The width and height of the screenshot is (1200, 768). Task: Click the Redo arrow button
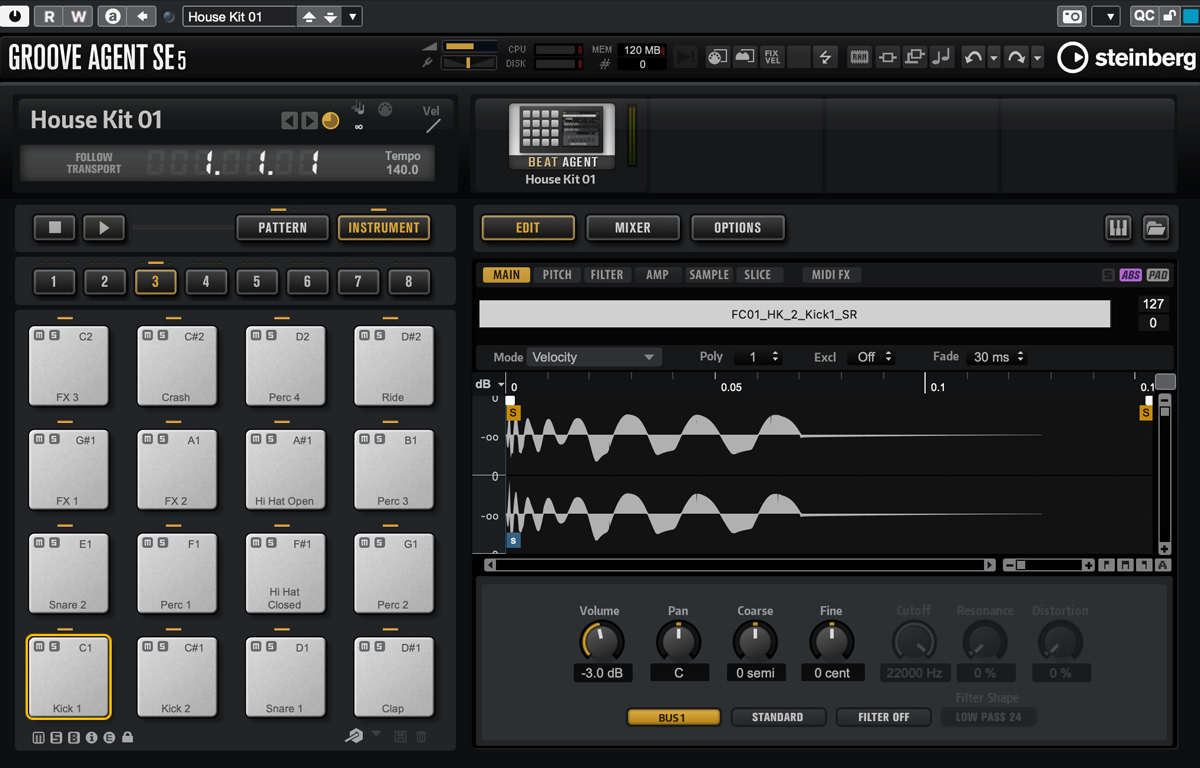tap(1016, 57)
